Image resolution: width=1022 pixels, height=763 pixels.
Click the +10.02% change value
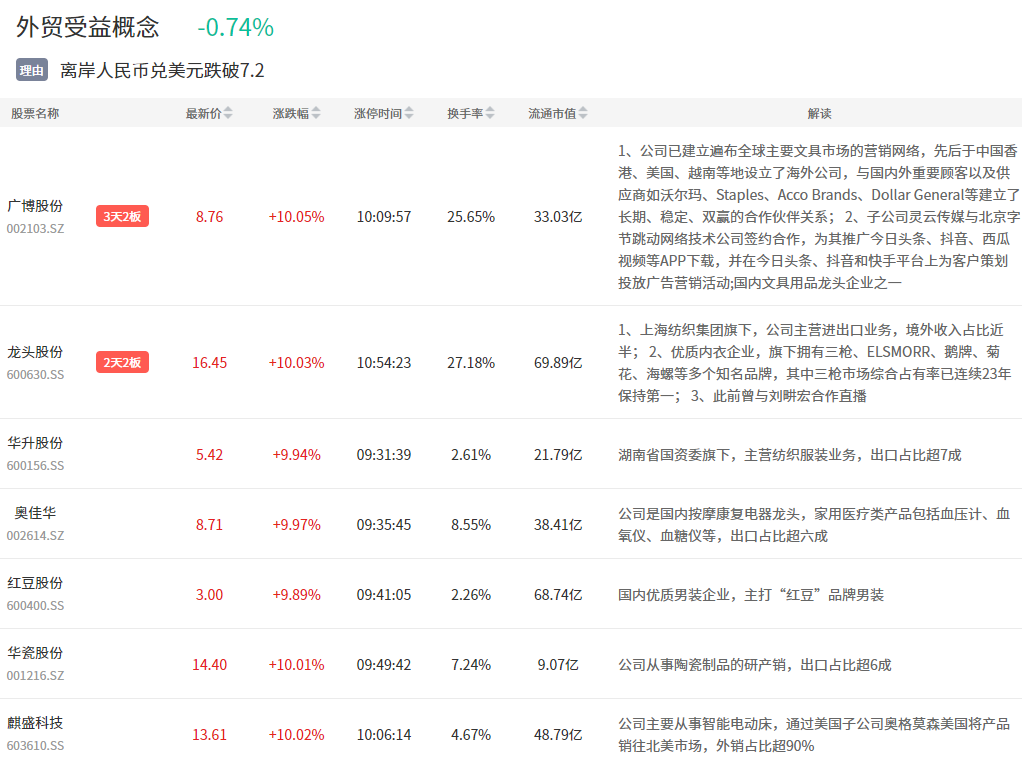(297, 735)
